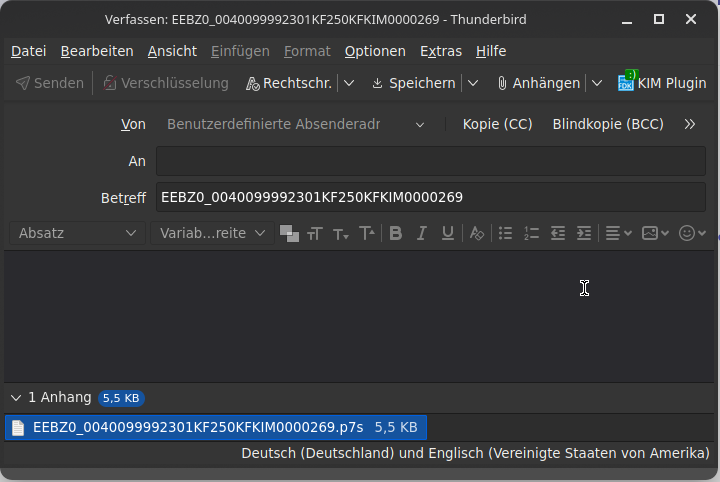Show more address field options chevron

click(690, 124)
